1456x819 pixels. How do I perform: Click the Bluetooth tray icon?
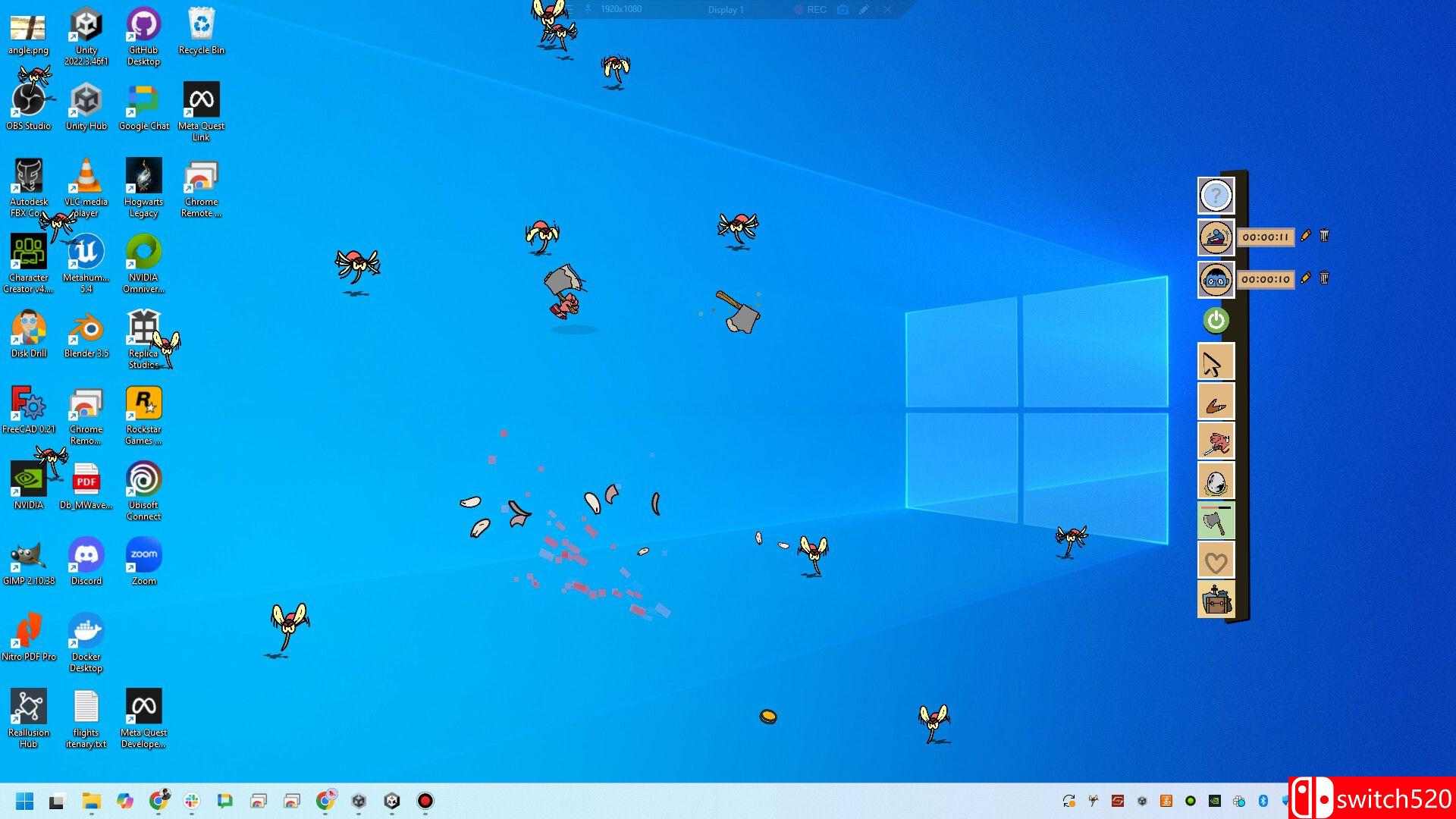click(1263, 801)
